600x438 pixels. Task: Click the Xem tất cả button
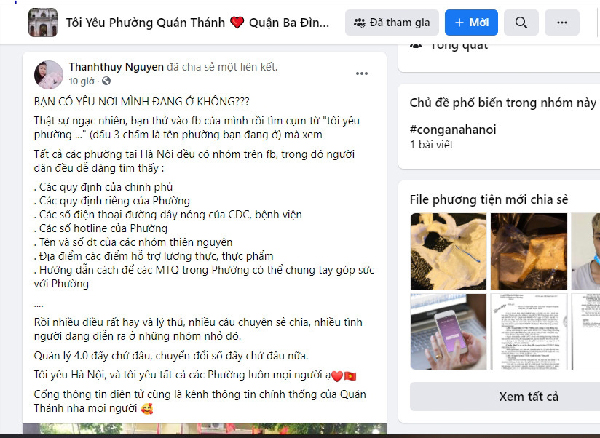528,396
